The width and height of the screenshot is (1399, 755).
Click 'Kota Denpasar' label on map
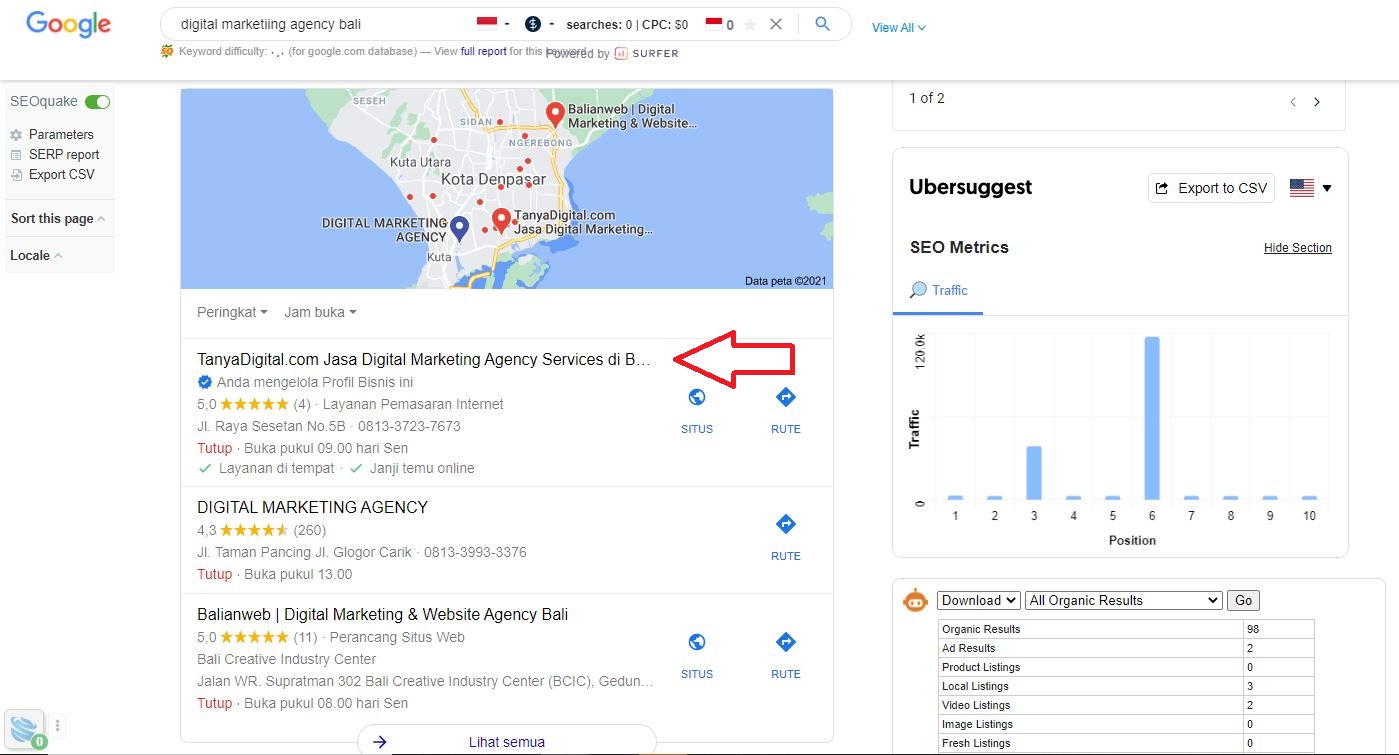494,179
